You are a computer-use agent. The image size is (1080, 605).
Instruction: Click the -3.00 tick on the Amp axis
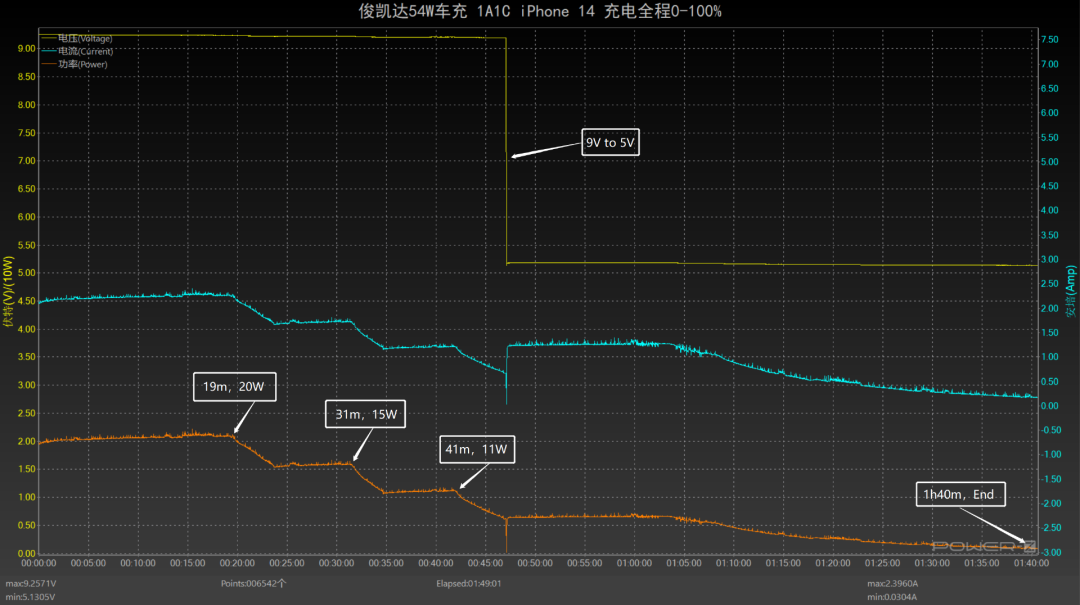coord(1051,552)
